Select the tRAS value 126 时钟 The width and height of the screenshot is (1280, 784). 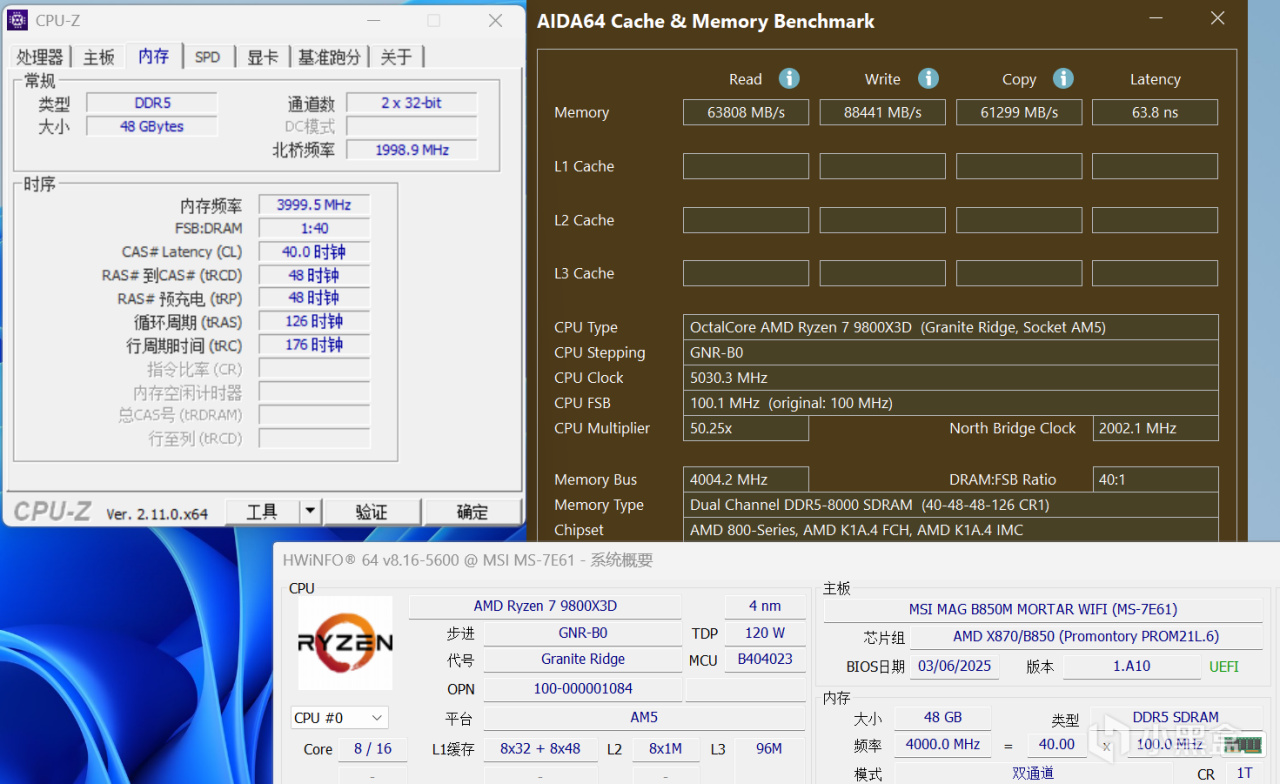314,322
